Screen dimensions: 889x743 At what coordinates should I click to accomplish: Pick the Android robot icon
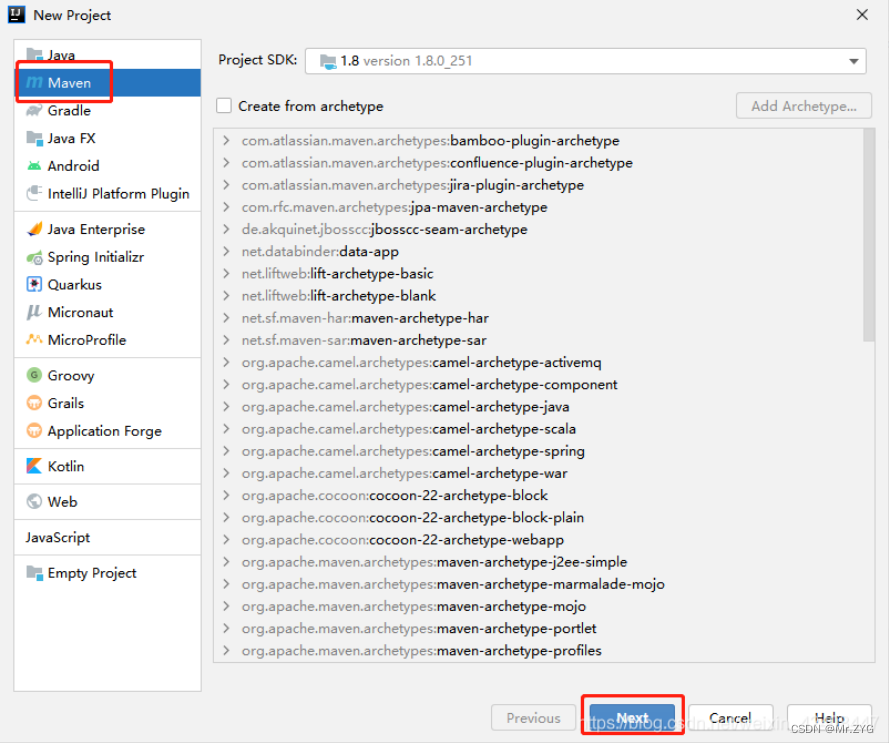pos(35,166)
